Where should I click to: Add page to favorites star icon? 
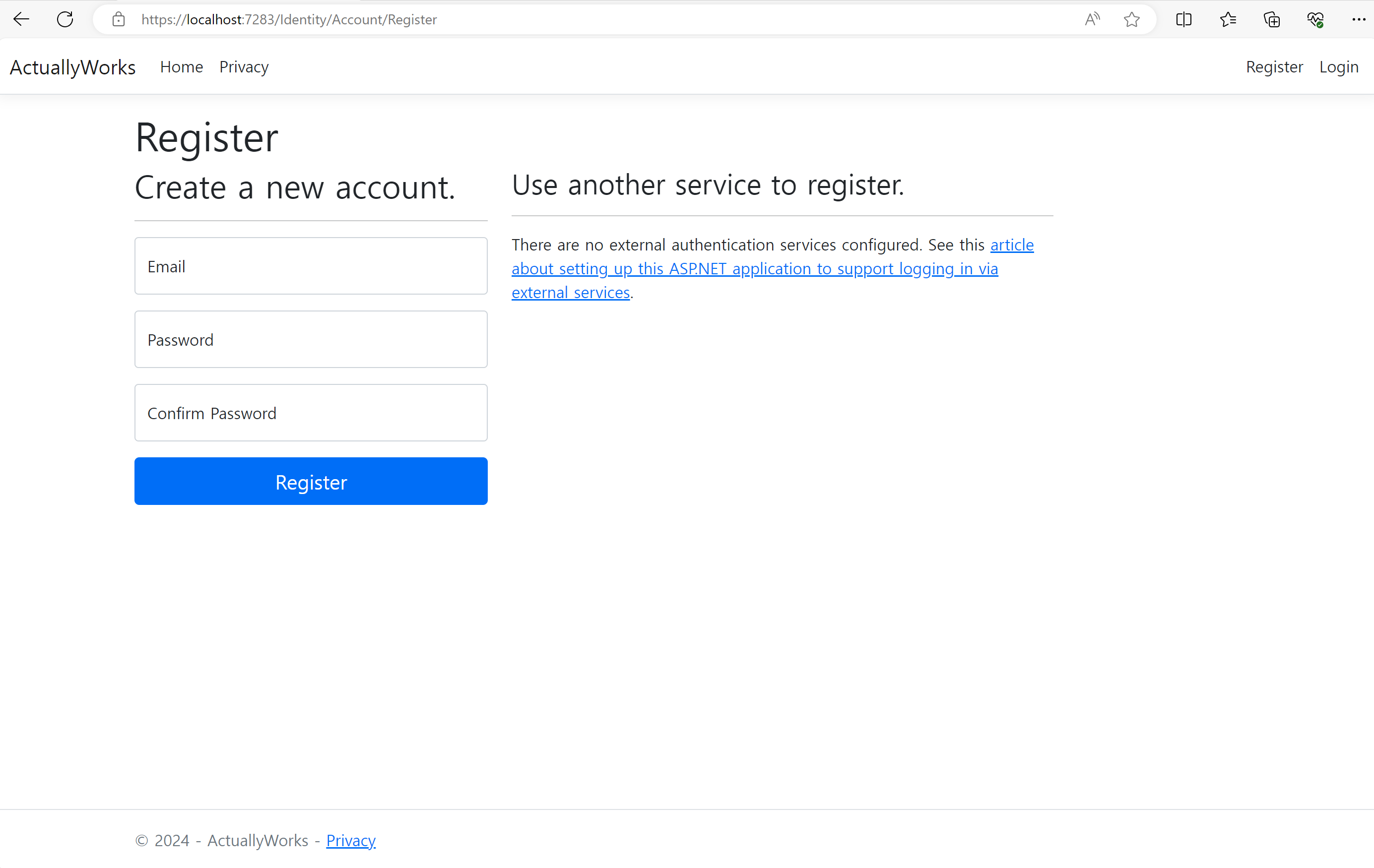(1131, 19)
